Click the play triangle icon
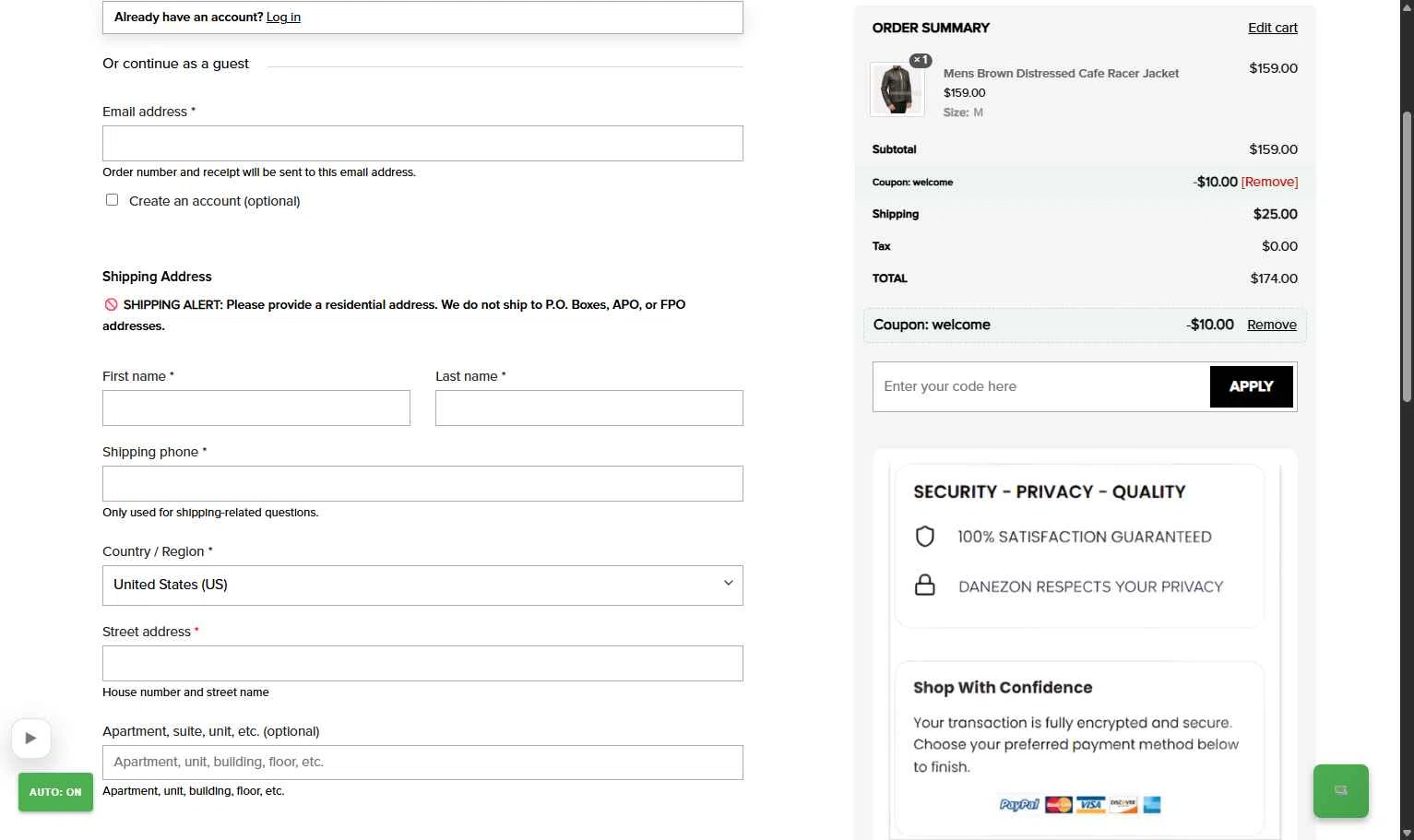This screenshot has width=1414, height=840. coord(30,738)
